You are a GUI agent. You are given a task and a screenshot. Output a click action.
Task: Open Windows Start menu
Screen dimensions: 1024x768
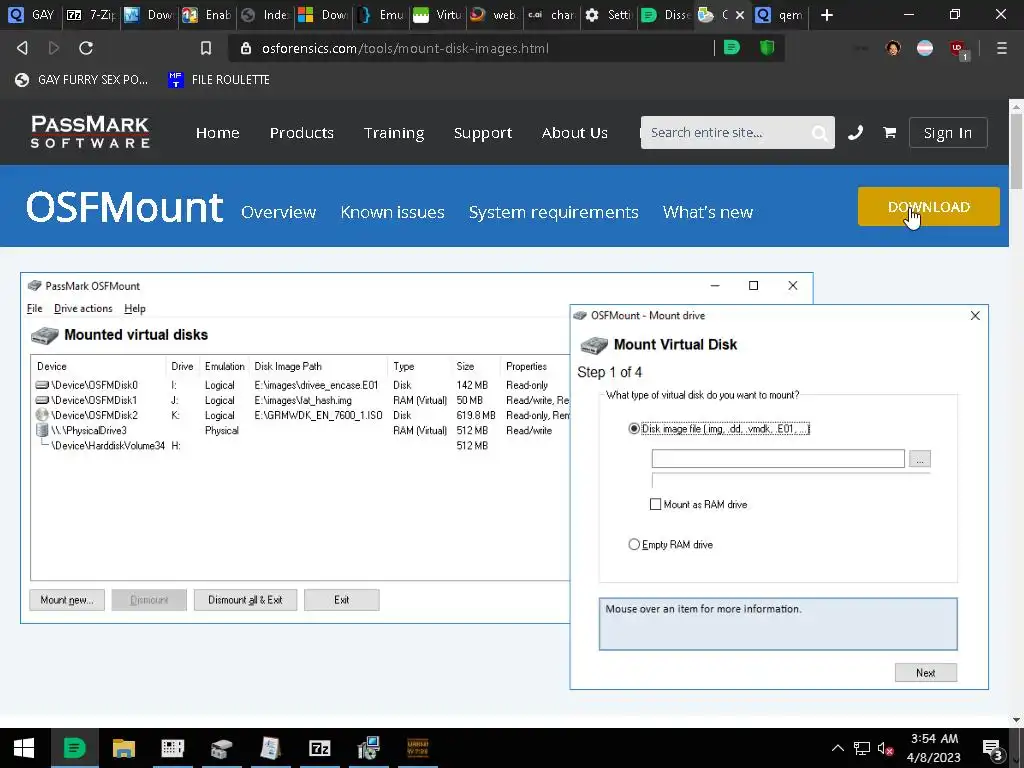pyautogui.click(x=24, y=748)
